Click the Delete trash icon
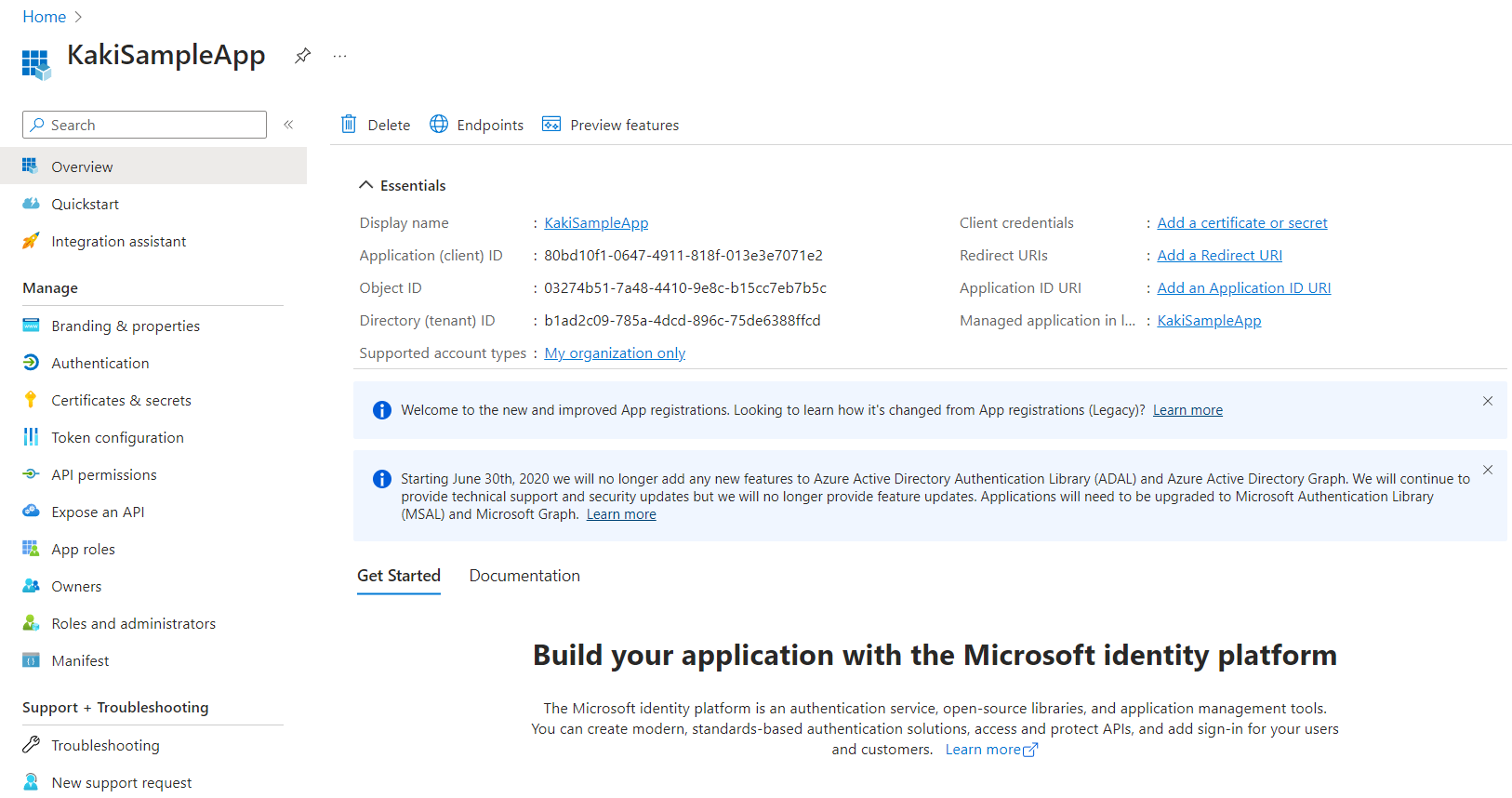The width and height of the screenshot is (1512, 798). pyautogui.click(x=349, y=124)
